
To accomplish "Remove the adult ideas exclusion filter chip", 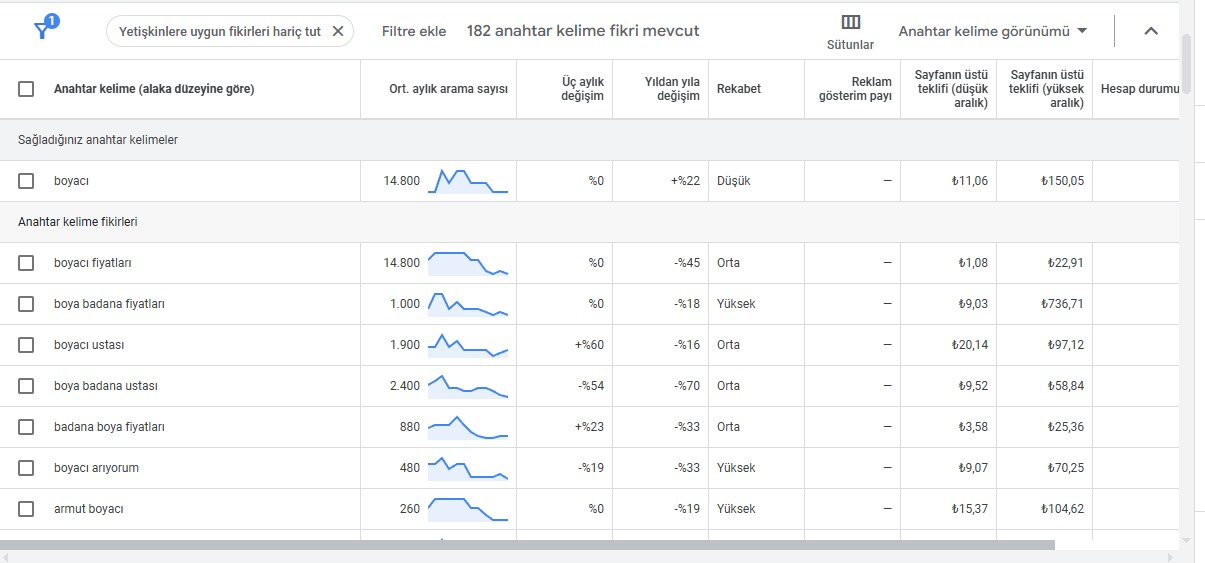I will click(337, 31).
